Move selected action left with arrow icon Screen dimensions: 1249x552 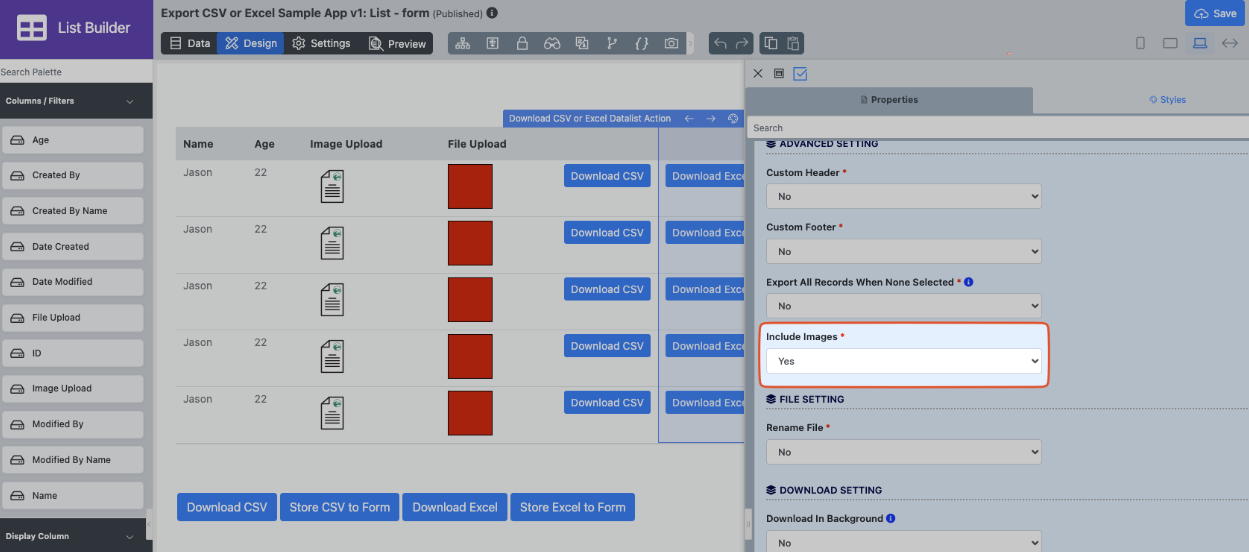click(x=689, y=118)
